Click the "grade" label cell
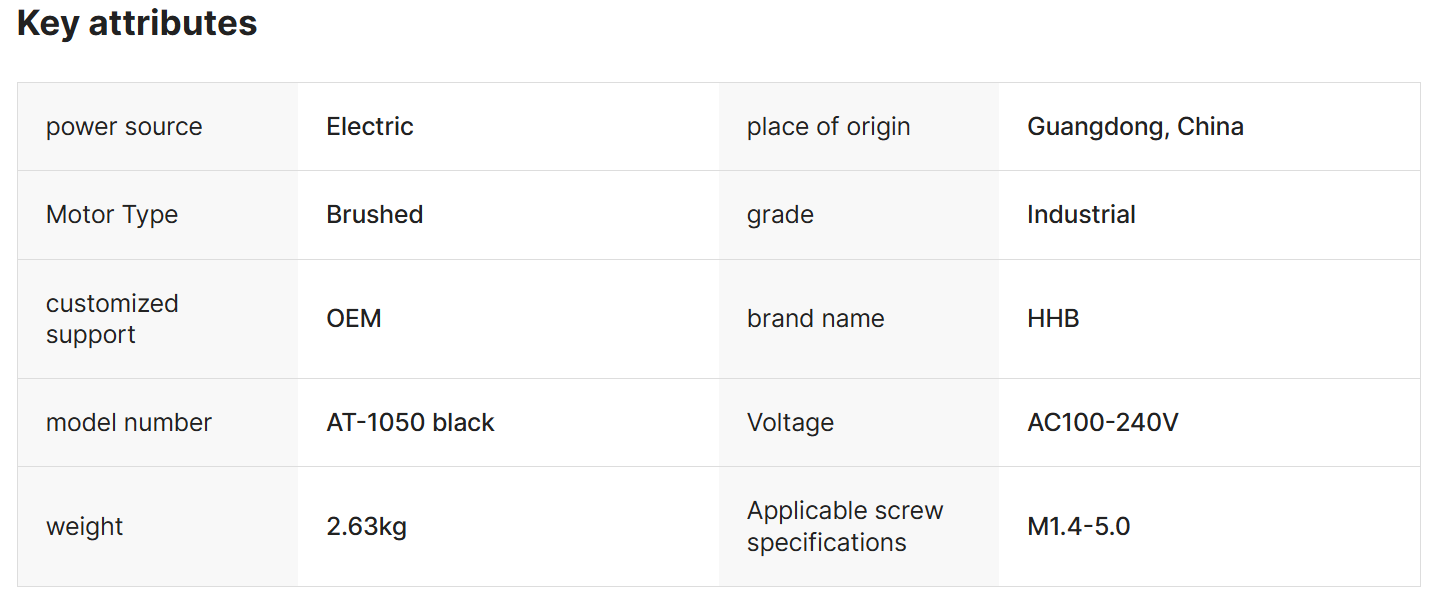Viewport: 1453px width, 612px height. point(780,215)
